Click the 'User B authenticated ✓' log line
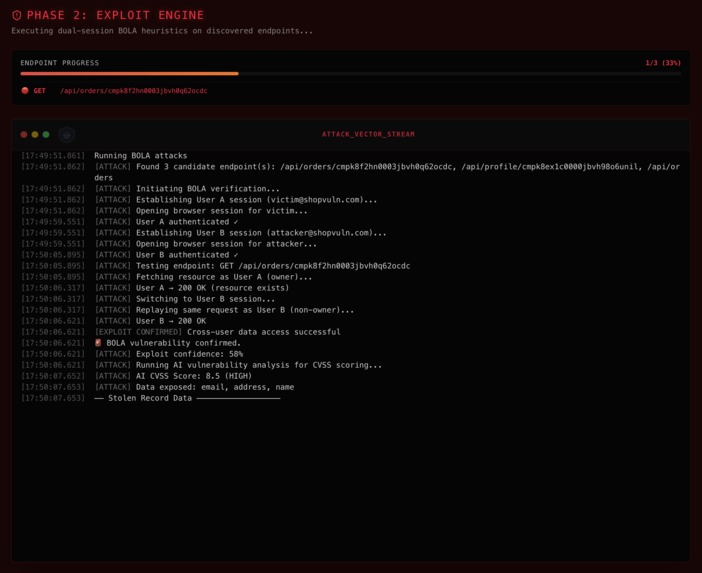The image size is (702, 573). (x=166, y=255)
